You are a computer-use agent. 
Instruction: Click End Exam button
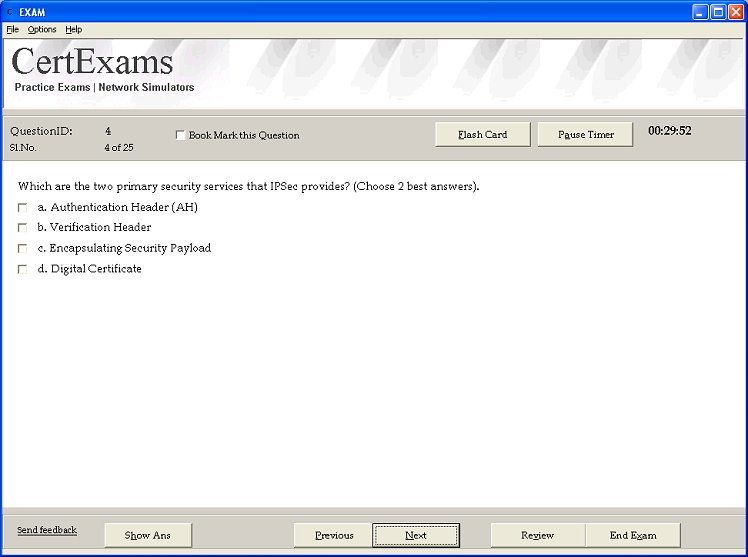tap(633, 535)
